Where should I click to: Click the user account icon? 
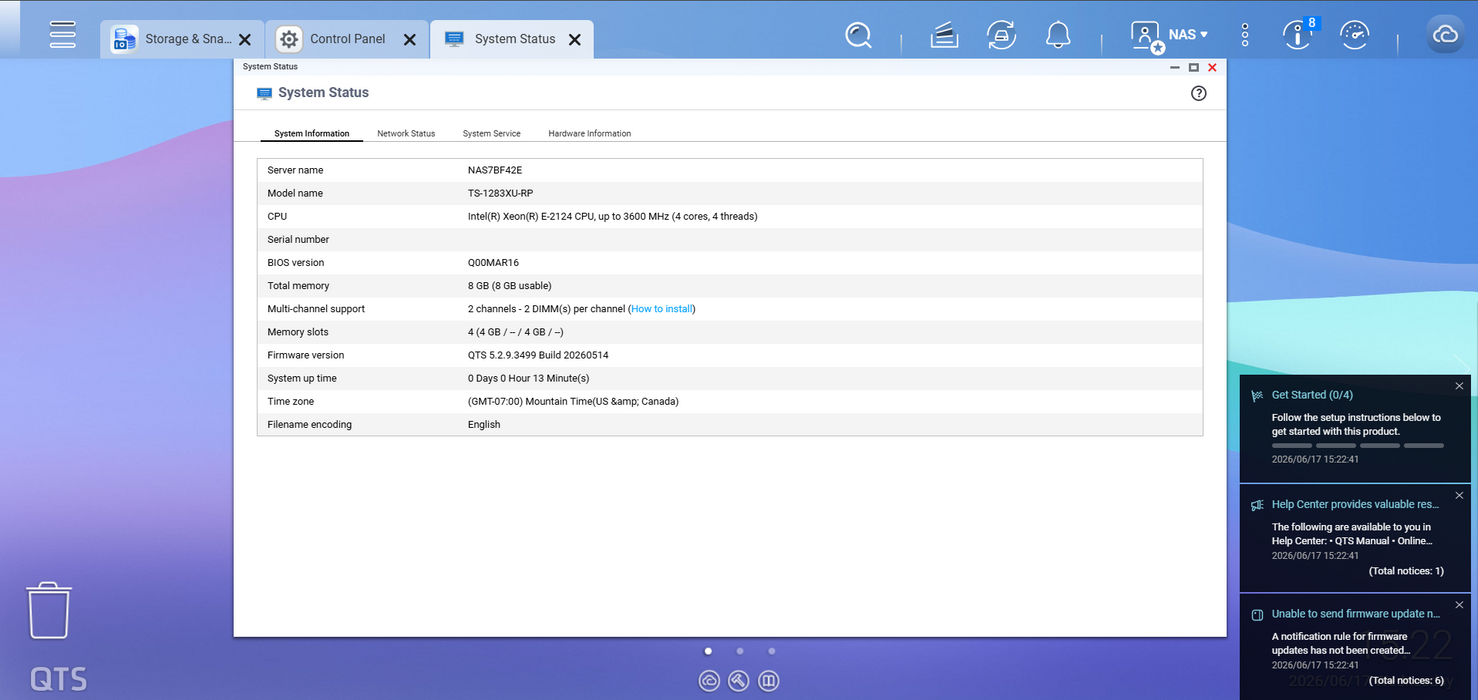coord(1146,36)
